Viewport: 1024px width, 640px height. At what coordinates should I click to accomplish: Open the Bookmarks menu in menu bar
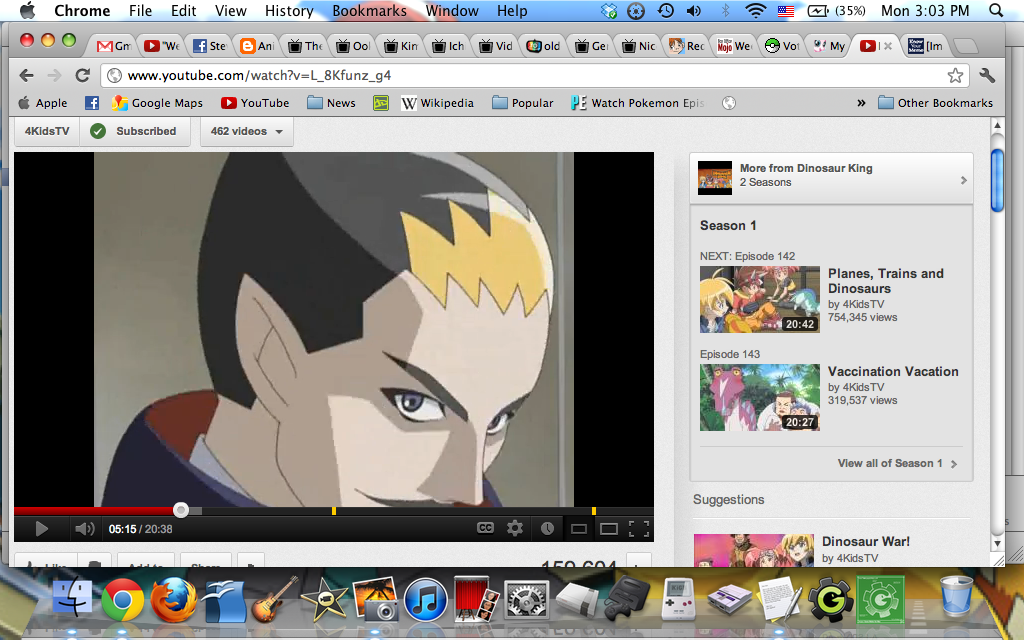369,10
